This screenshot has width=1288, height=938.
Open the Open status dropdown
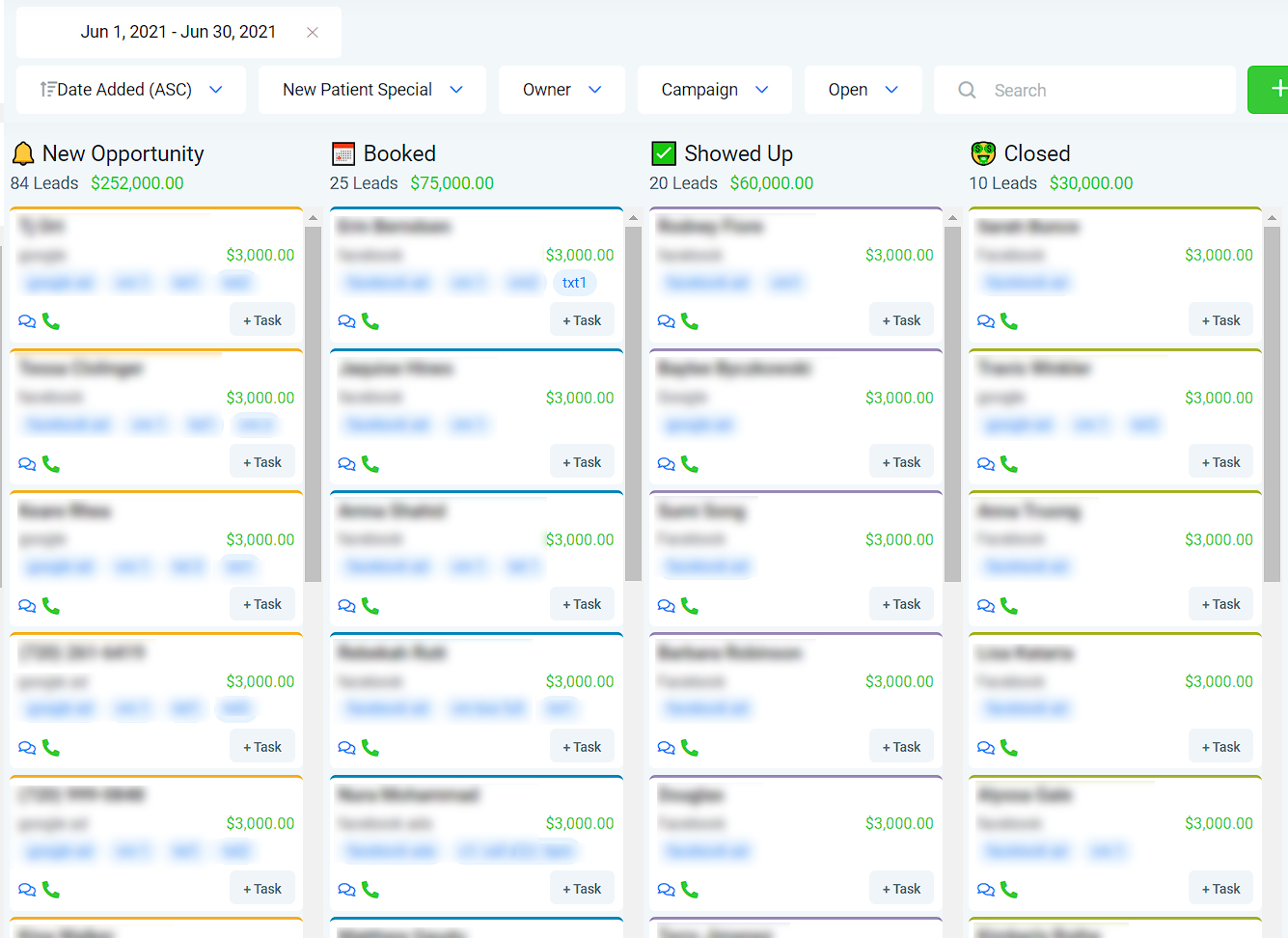coord(863,90)
